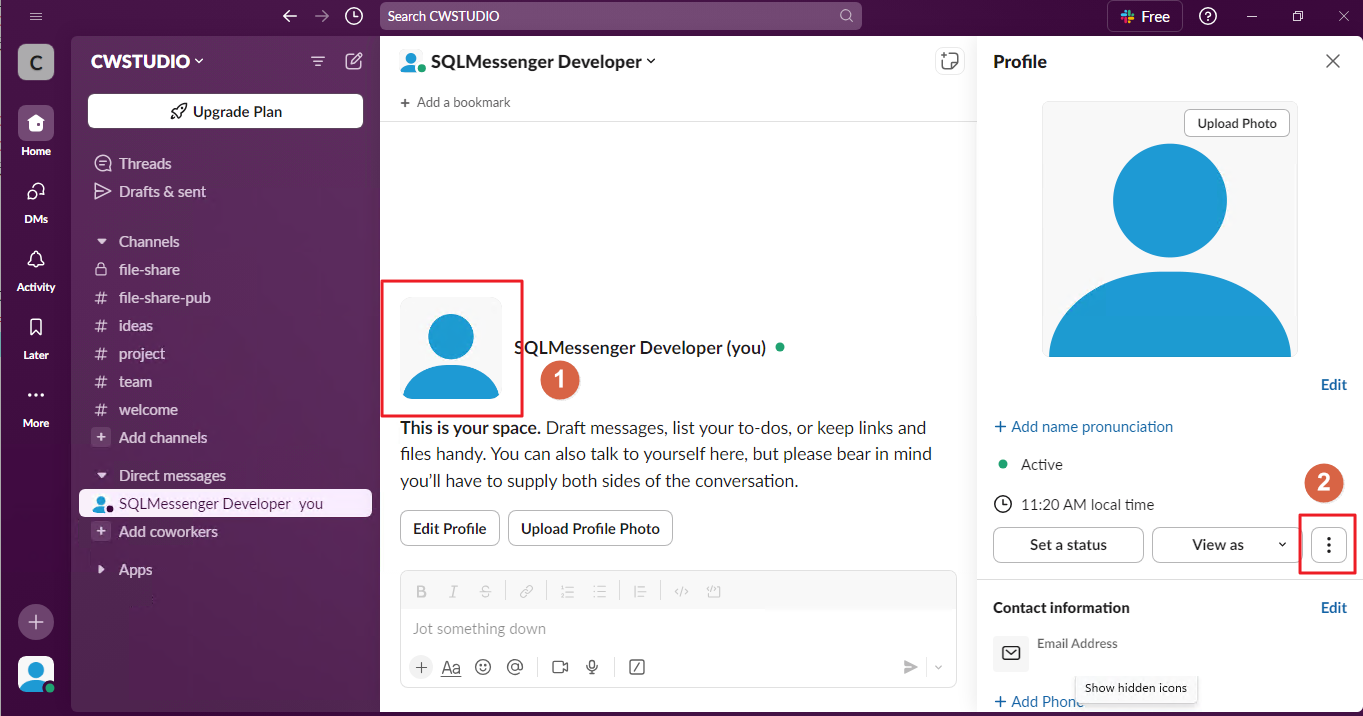Toggle bold formatting
Viewport: 1363px width, 716px height.
(x=421, y=591)
